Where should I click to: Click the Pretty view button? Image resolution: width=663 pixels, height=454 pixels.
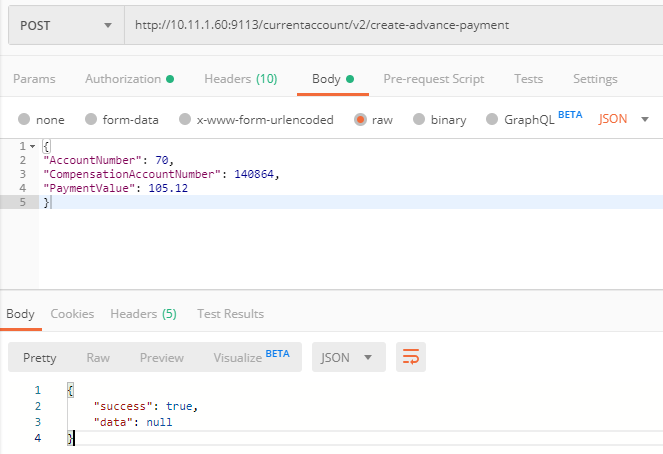(x=40, y=357)
